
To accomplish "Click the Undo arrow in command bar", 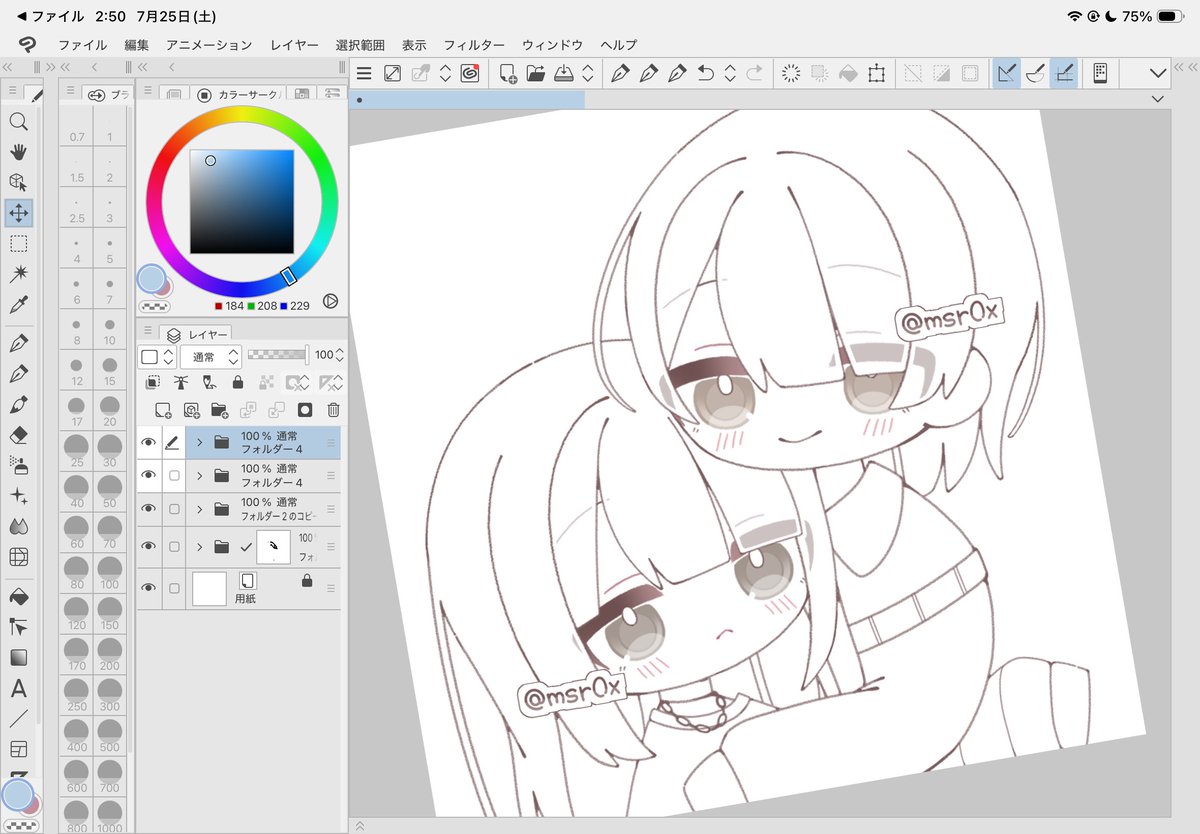I will coord(706,73).
